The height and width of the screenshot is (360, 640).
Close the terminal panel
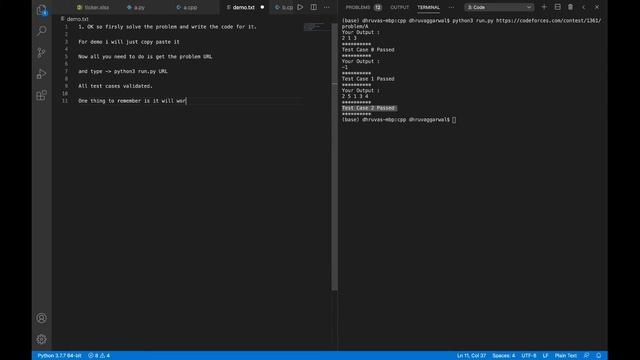point(597,7)
